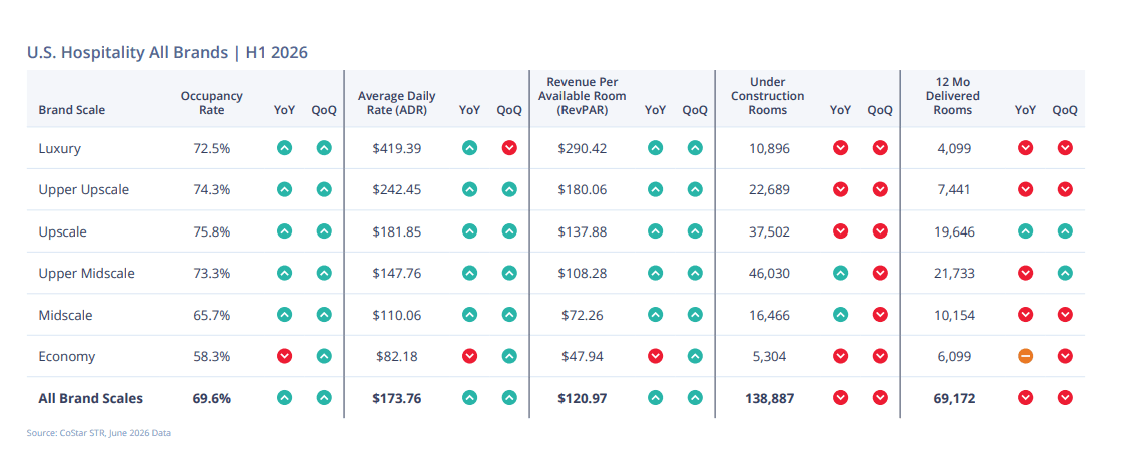The image size is (1122, 466).
Task: Click Economy RevPAR YoY red down arrow
Action: pos(655,356)
